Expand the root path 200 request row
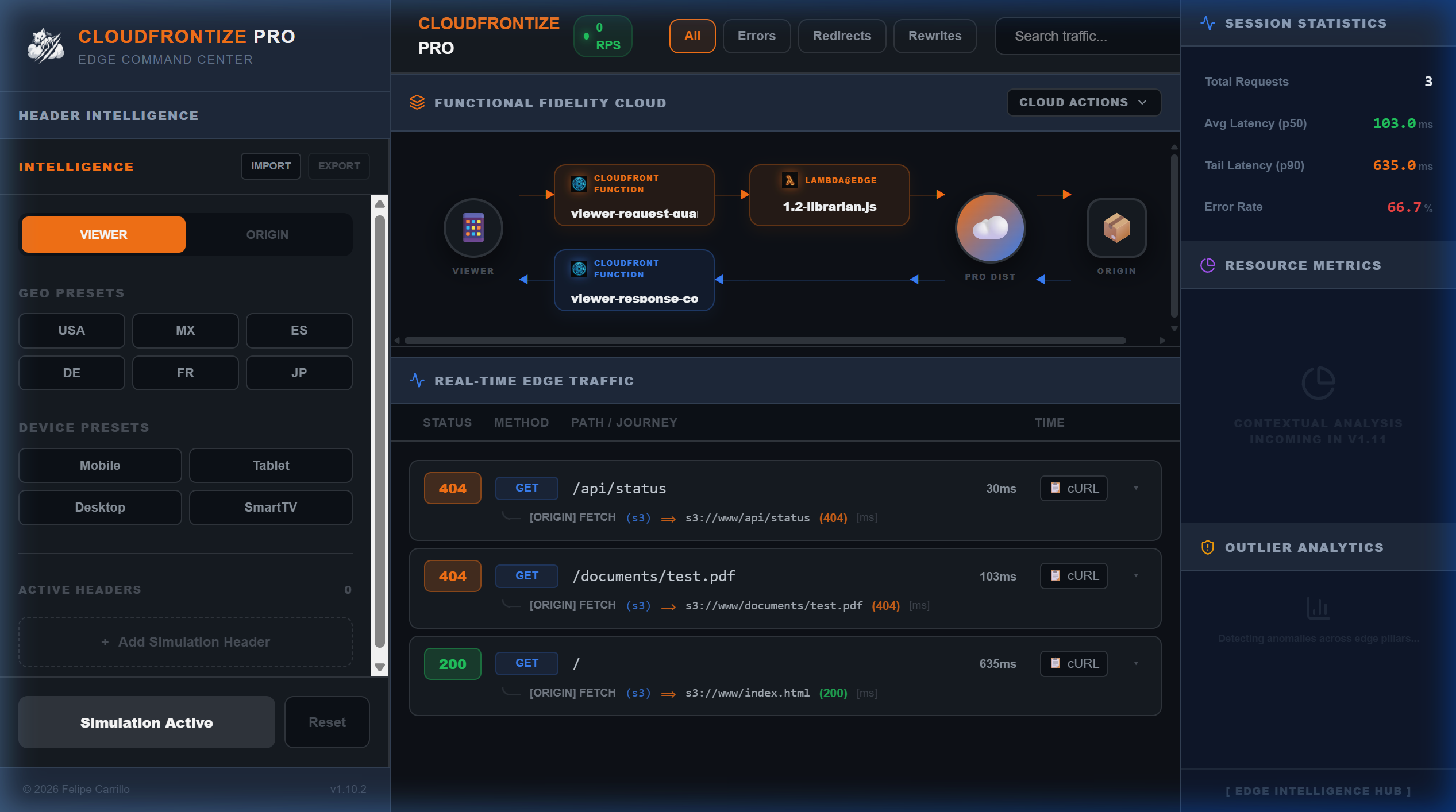This screenshot has width=1456, height=812. tap(1136, 663)
